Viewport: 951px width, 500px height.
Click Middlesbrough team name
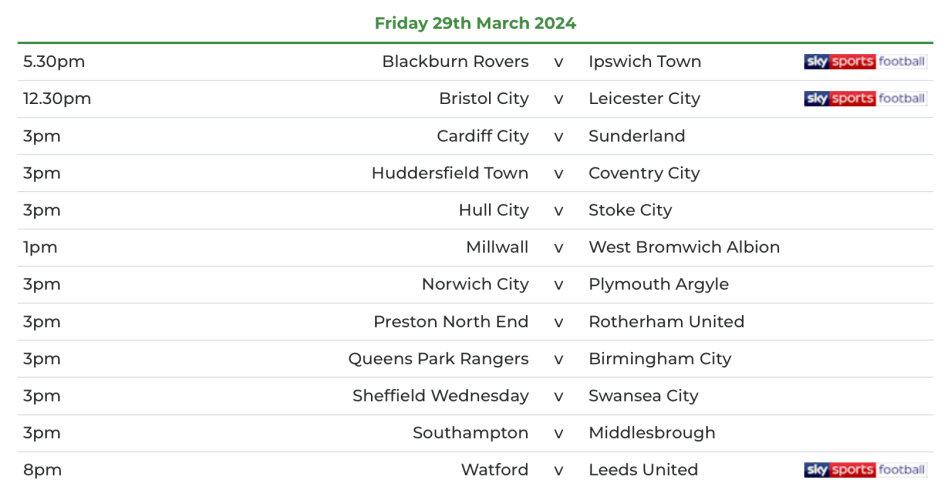(x=652, y=433)
